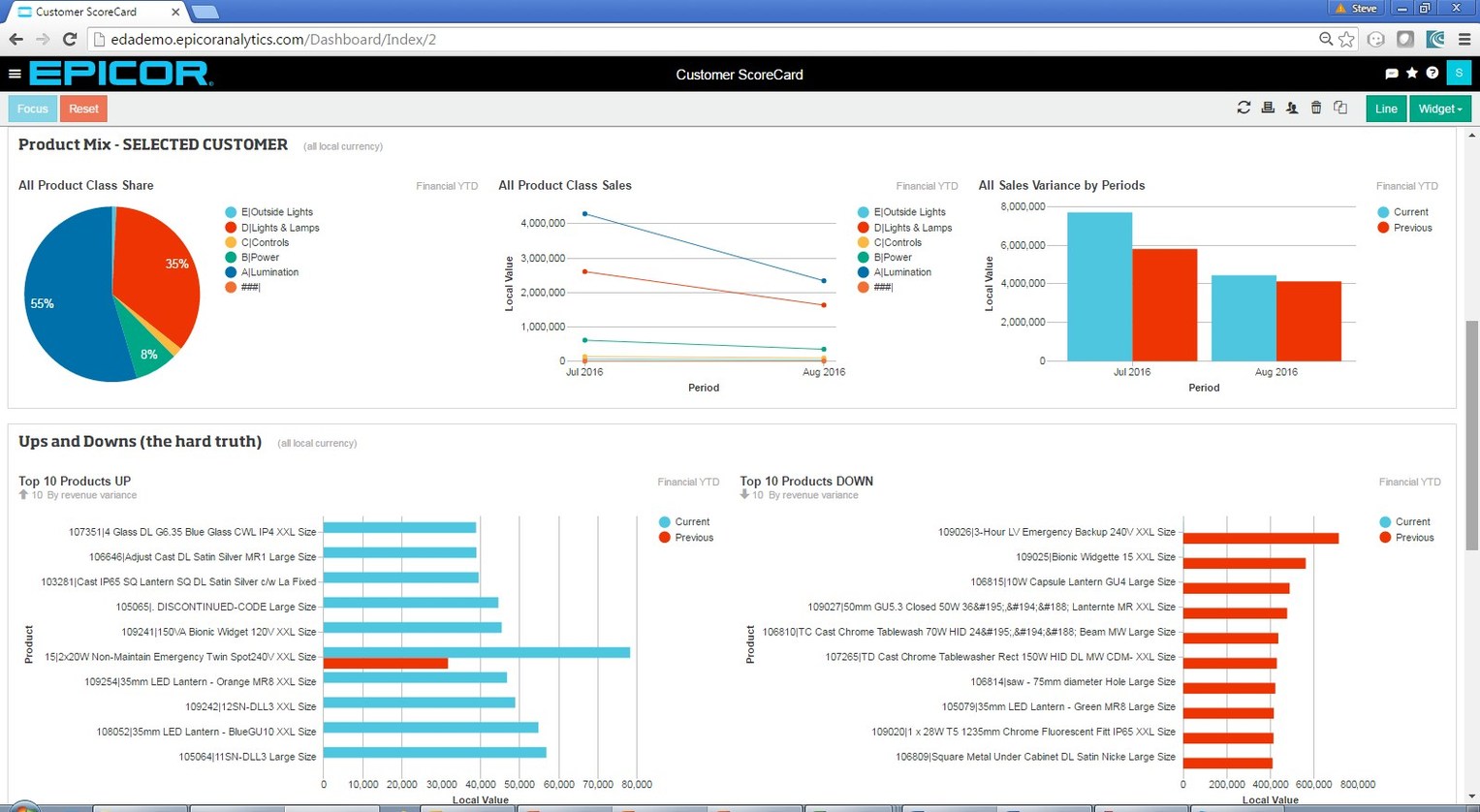Expand the Widget dropdown button

click(x=1440, y=109)
